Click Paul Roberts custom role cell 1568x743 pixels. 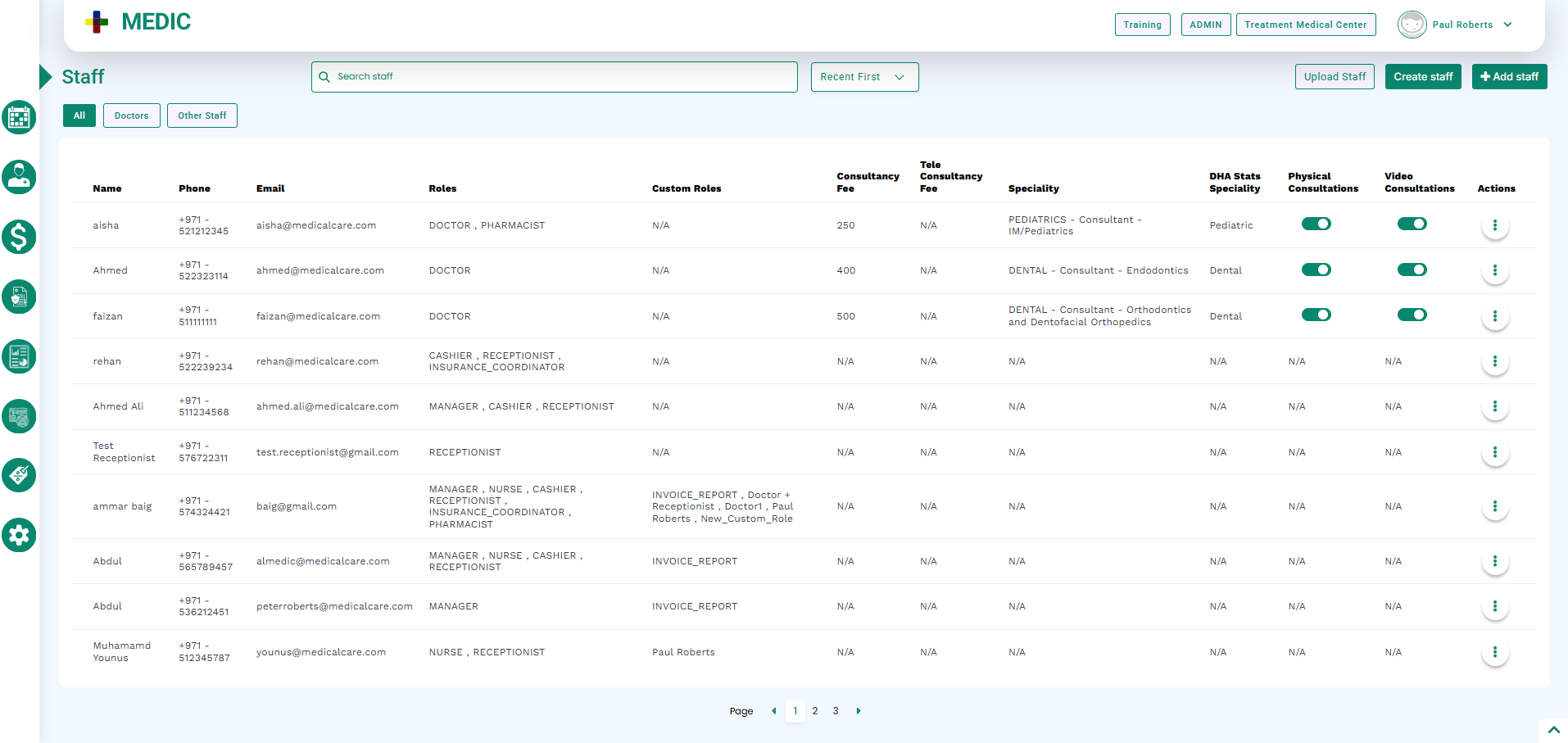coord(683,652)
